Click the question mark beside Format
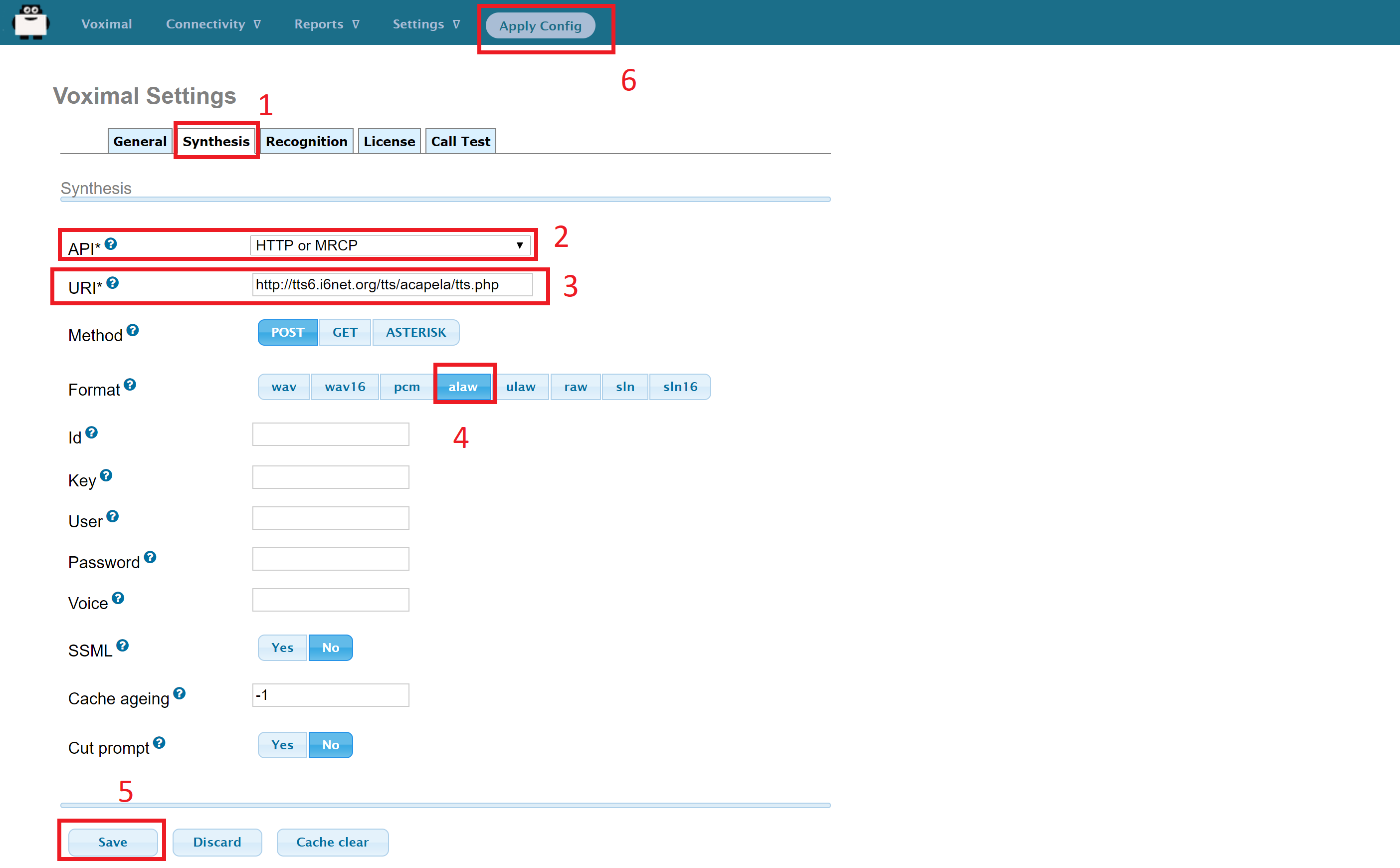Viewport: 1400px width, 868px height. [x=130, y=385]
